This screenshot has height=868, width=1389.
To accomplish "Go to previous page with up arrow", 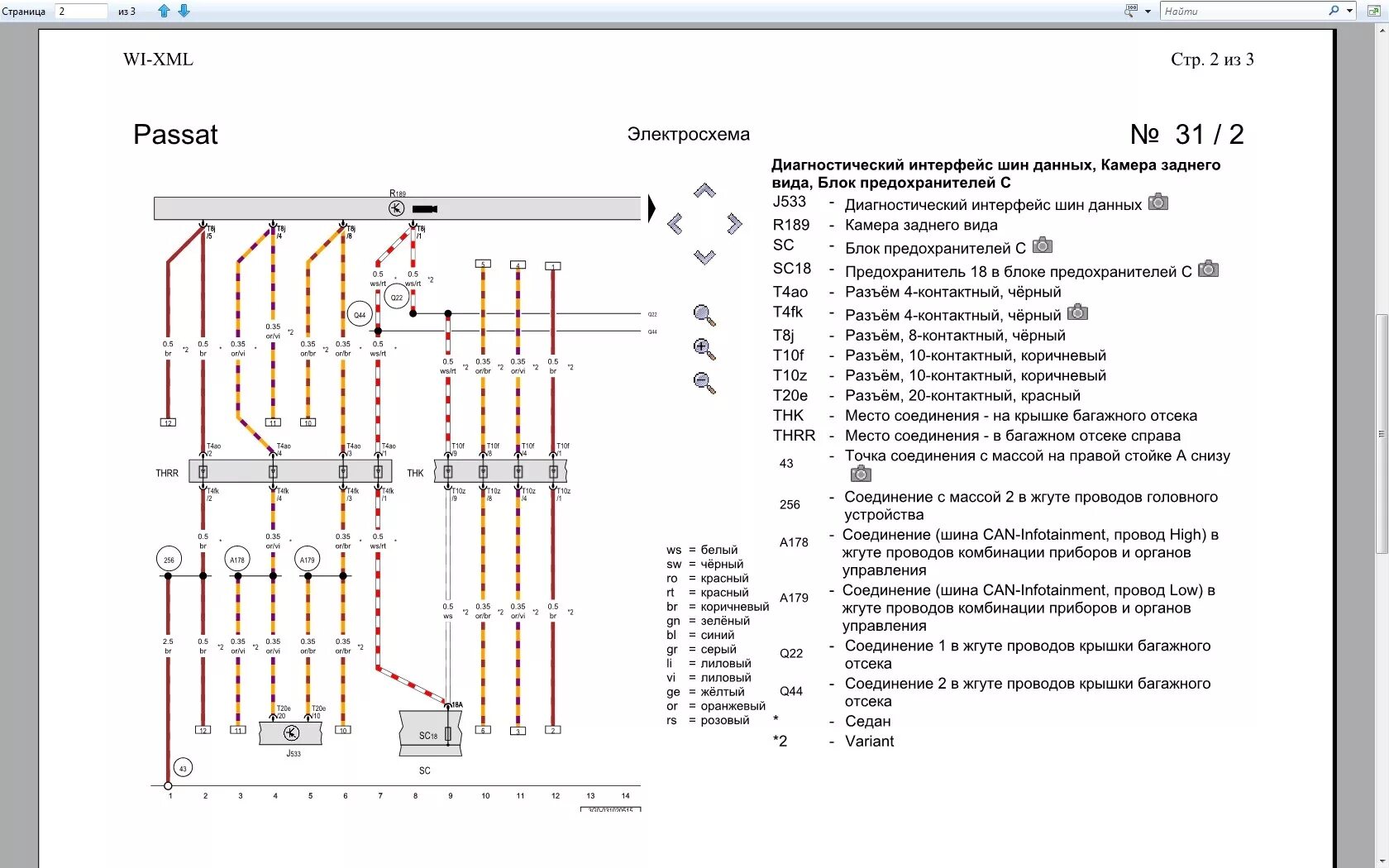I will pos(164,11).
